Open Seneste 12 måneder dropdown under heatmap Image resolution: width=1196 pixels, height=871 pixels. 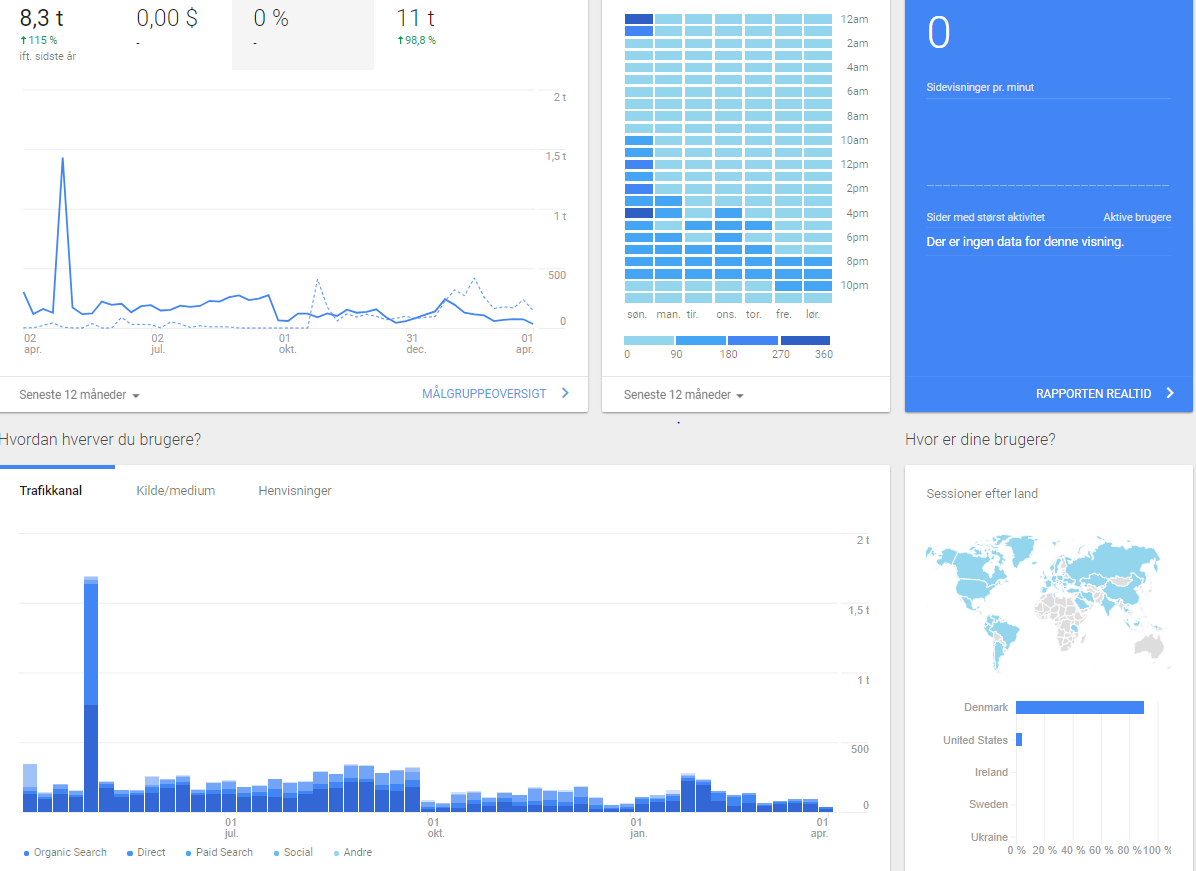pos(684,395)
